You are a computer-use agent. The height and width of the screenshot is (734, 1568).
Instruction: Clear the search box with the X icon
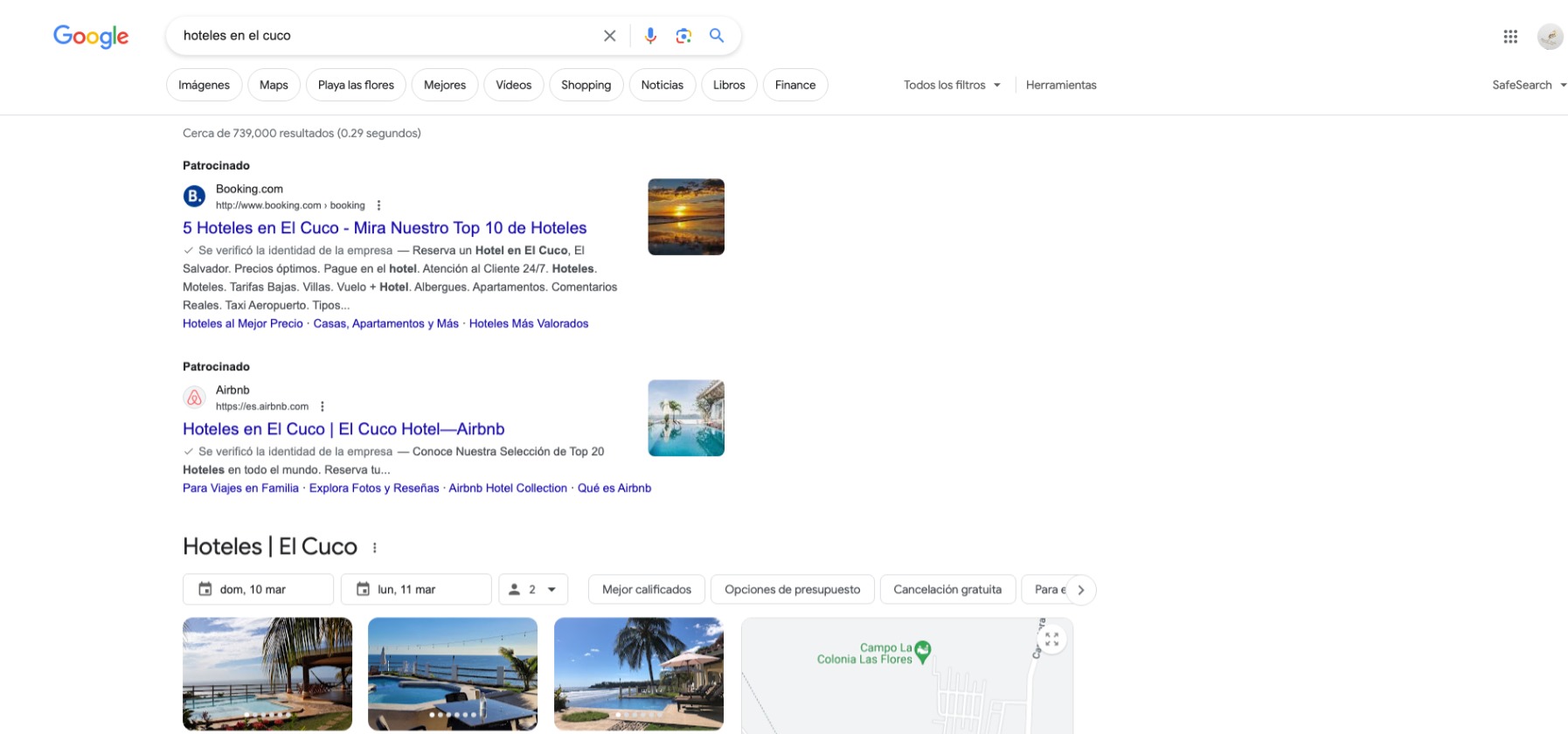(x=609, y=36)
